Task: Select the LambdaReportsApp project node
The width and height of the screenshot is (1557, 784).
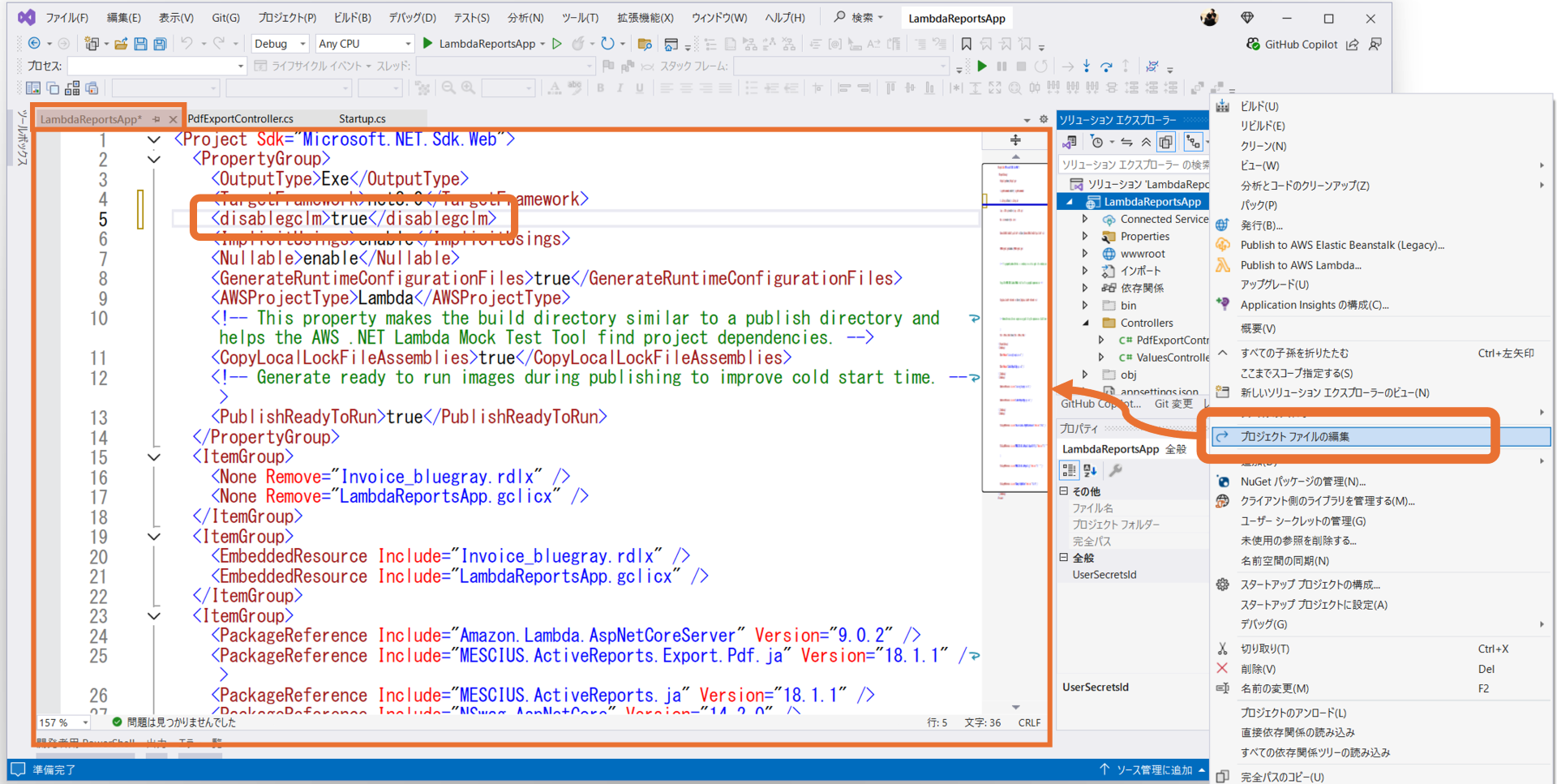Action: [1152, 202]
